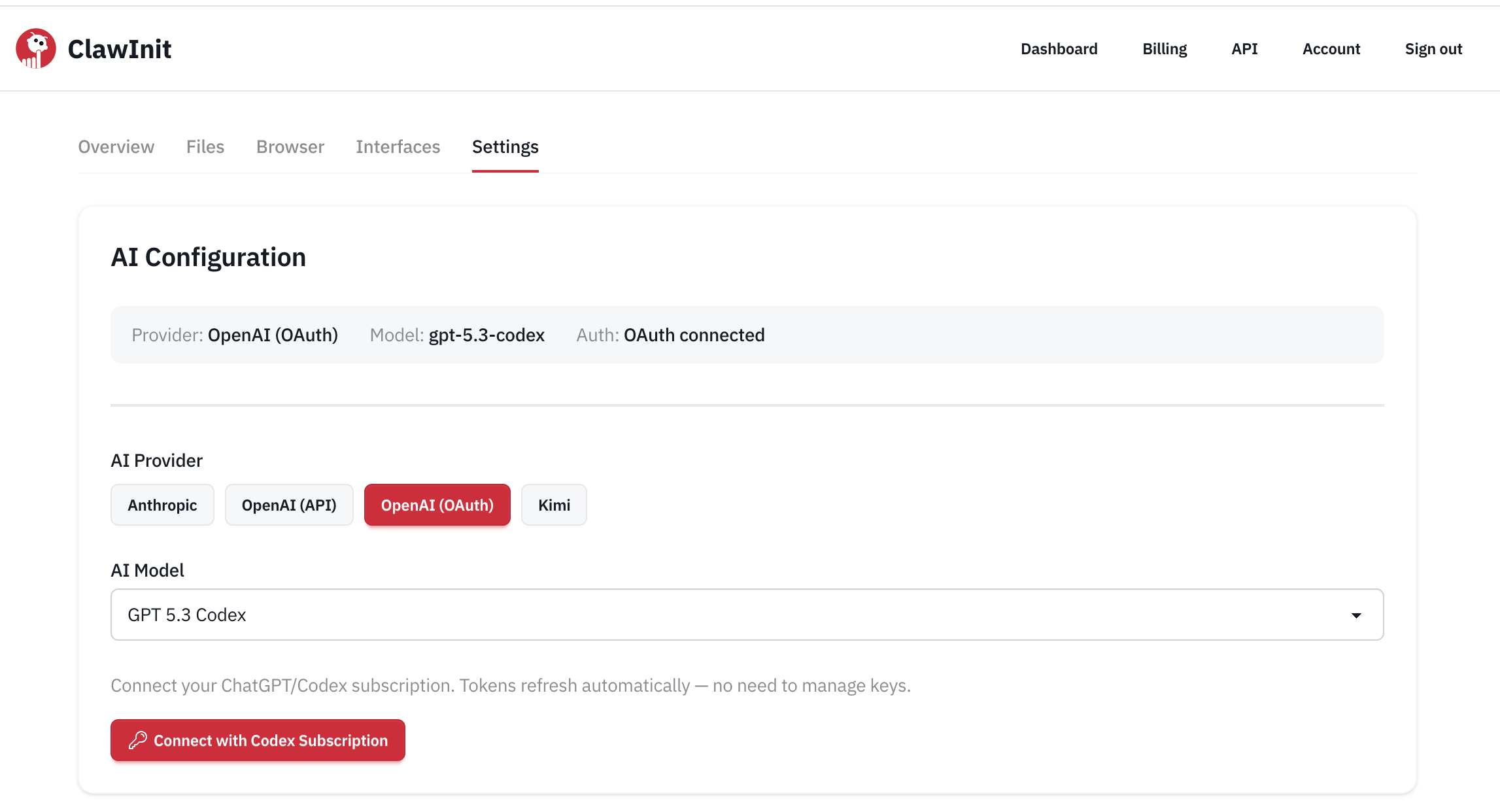Switch to the Browser tab
Screen dimensions: 1500x812
[x=290, y=147]
